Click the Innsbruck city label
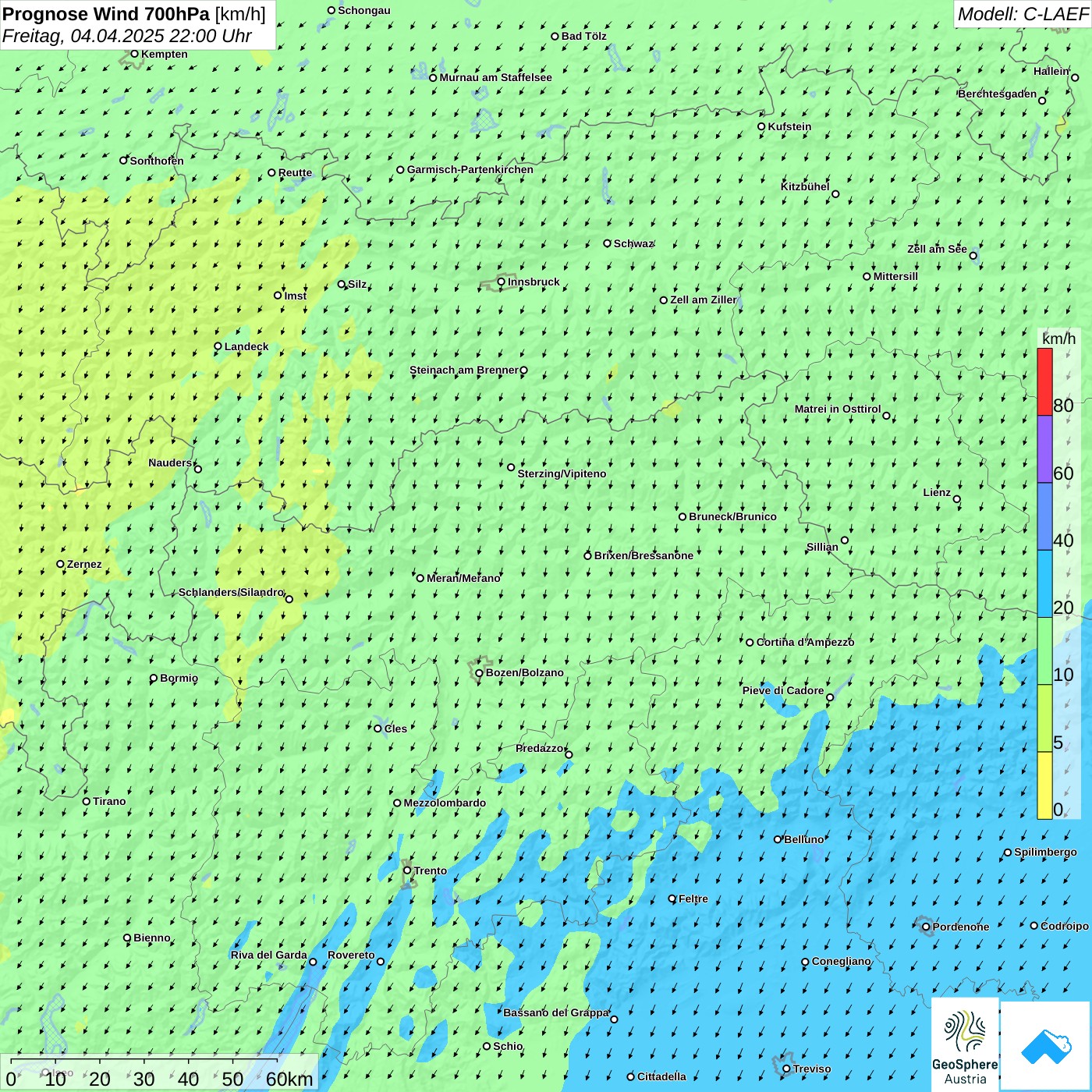 tap(534, 282)
